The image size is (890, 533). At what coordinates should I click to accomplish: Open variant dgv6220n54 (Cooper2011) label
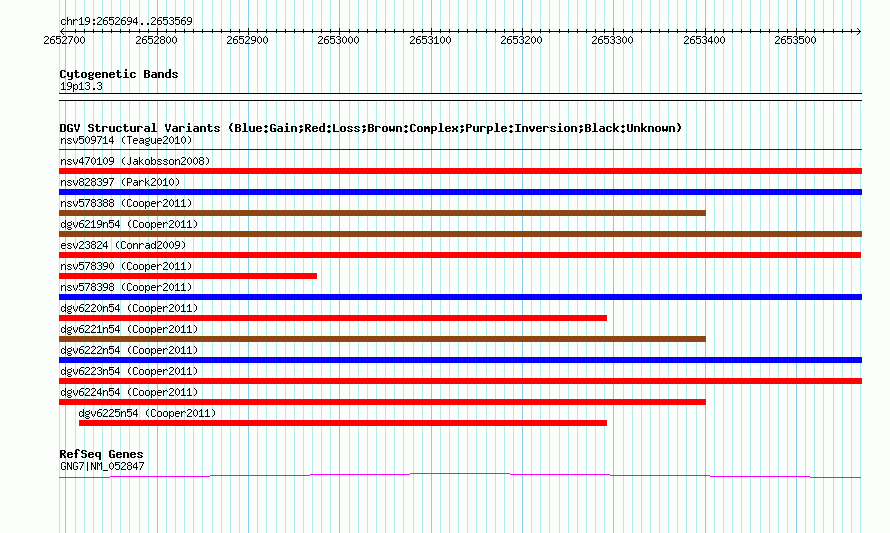(129, 308)
